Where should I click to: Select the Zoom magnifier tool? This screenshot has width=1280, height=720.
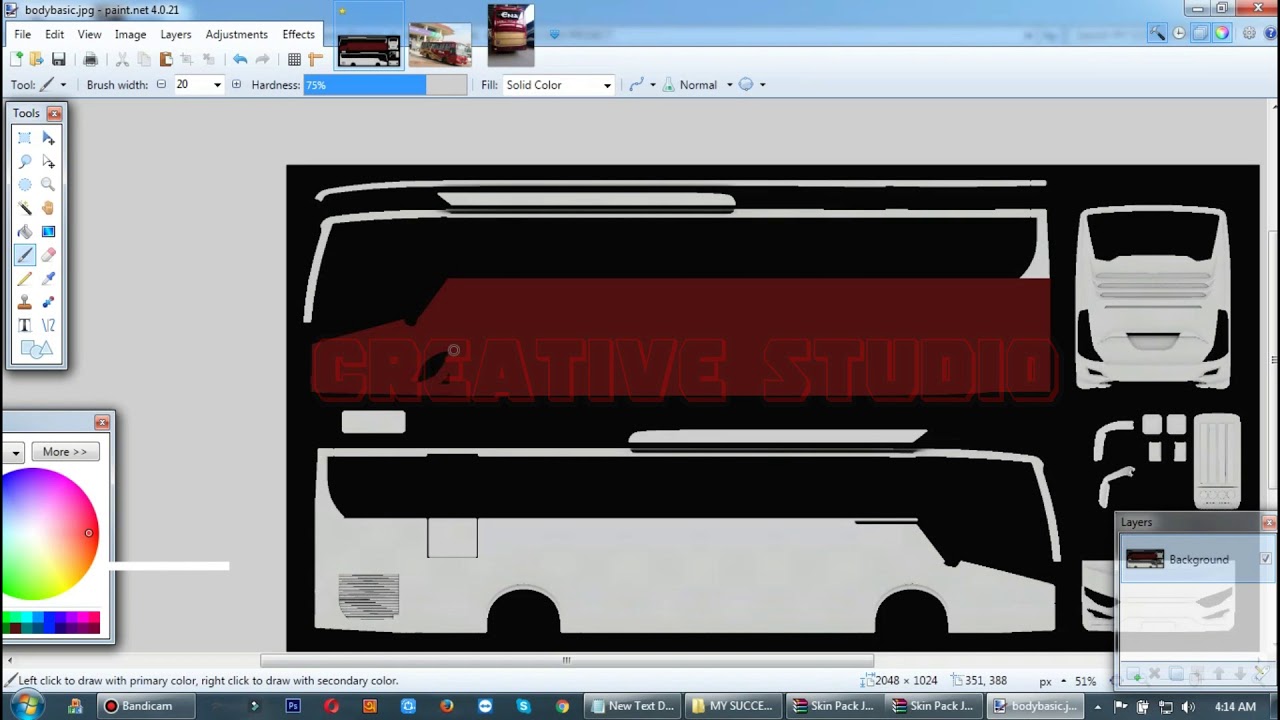pyautogui.click(x=48, y=184)
